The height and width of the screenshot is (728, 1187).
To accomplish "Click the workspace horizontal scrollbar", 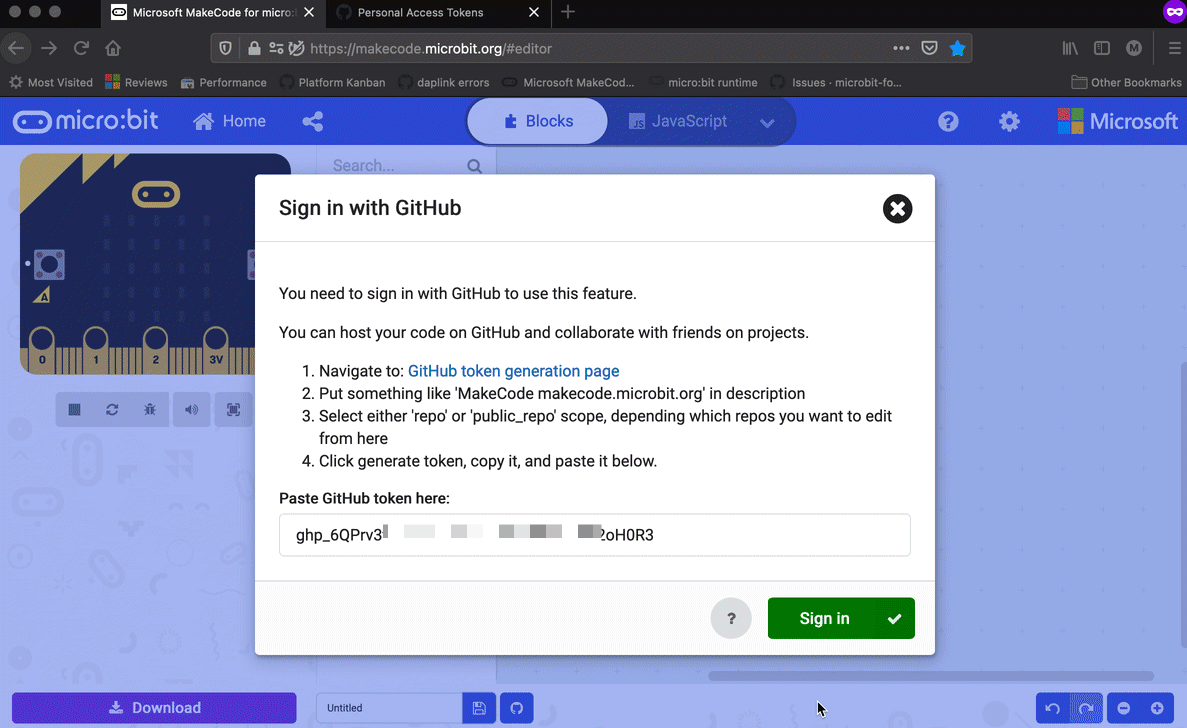I will 931,676.
